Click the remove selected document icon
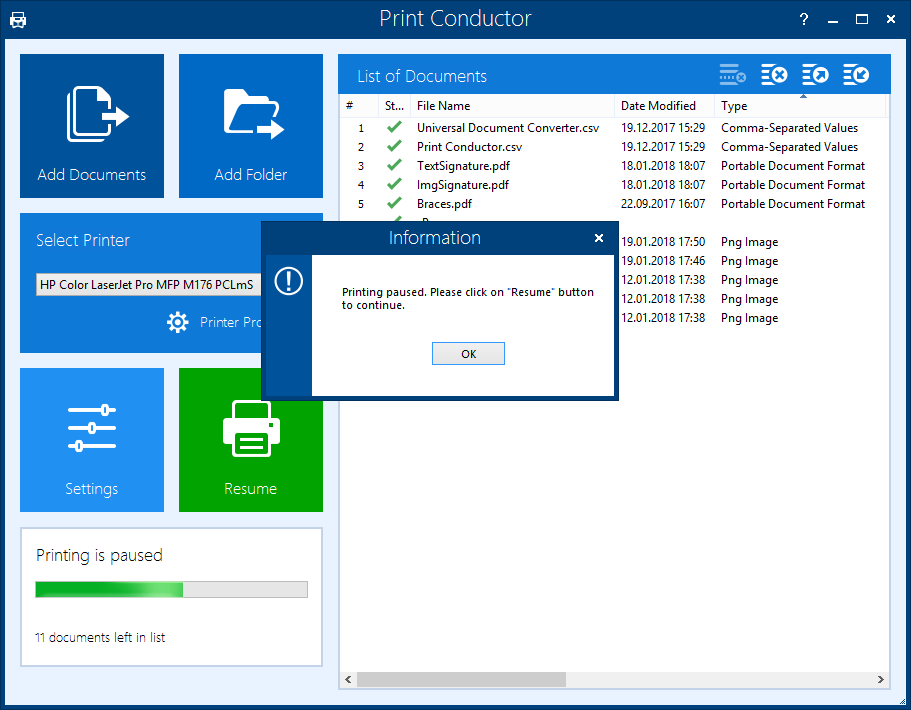911x710 pixels. [733, 75]
